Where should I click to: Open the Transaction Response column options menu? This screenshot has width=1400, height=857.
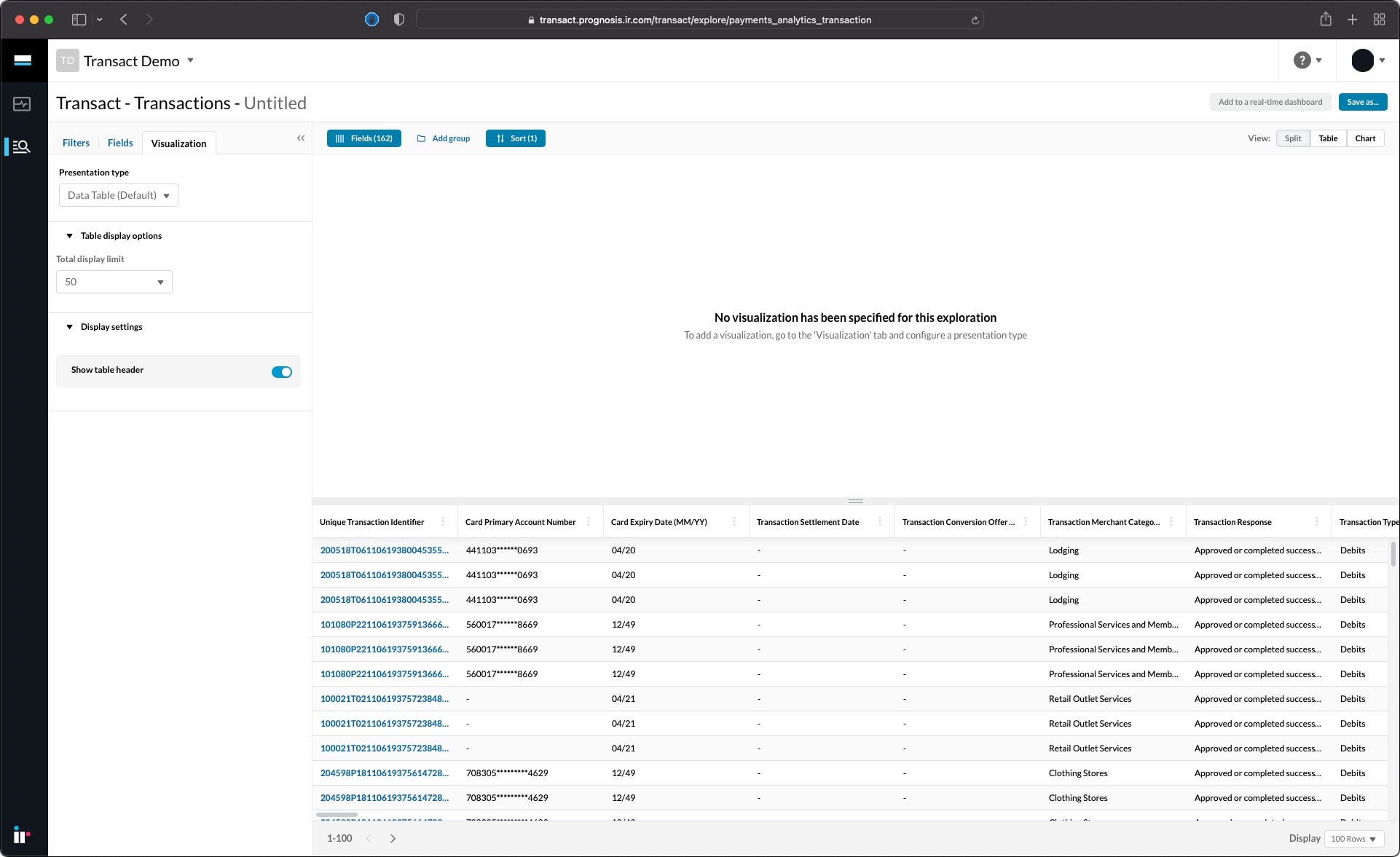click(x=1316, y=521)
